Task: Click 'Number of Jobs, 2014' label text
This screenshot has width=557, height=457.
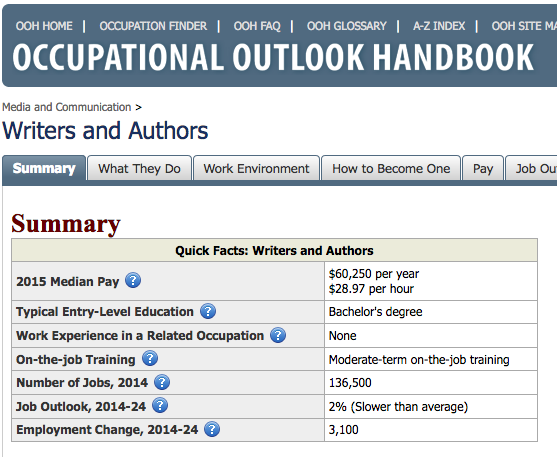Action: 82,382
